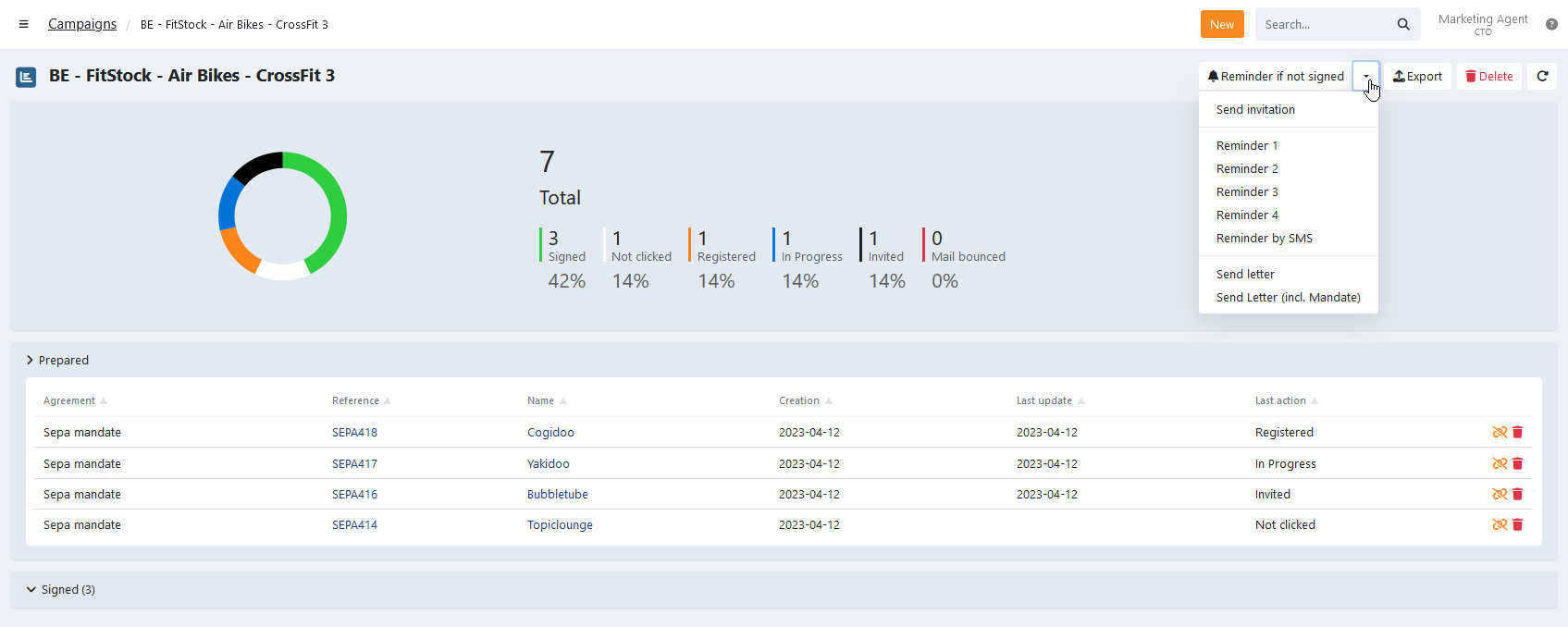1568x627 pixels.
Task: Click the orange New button
Action: [1222, 24]
